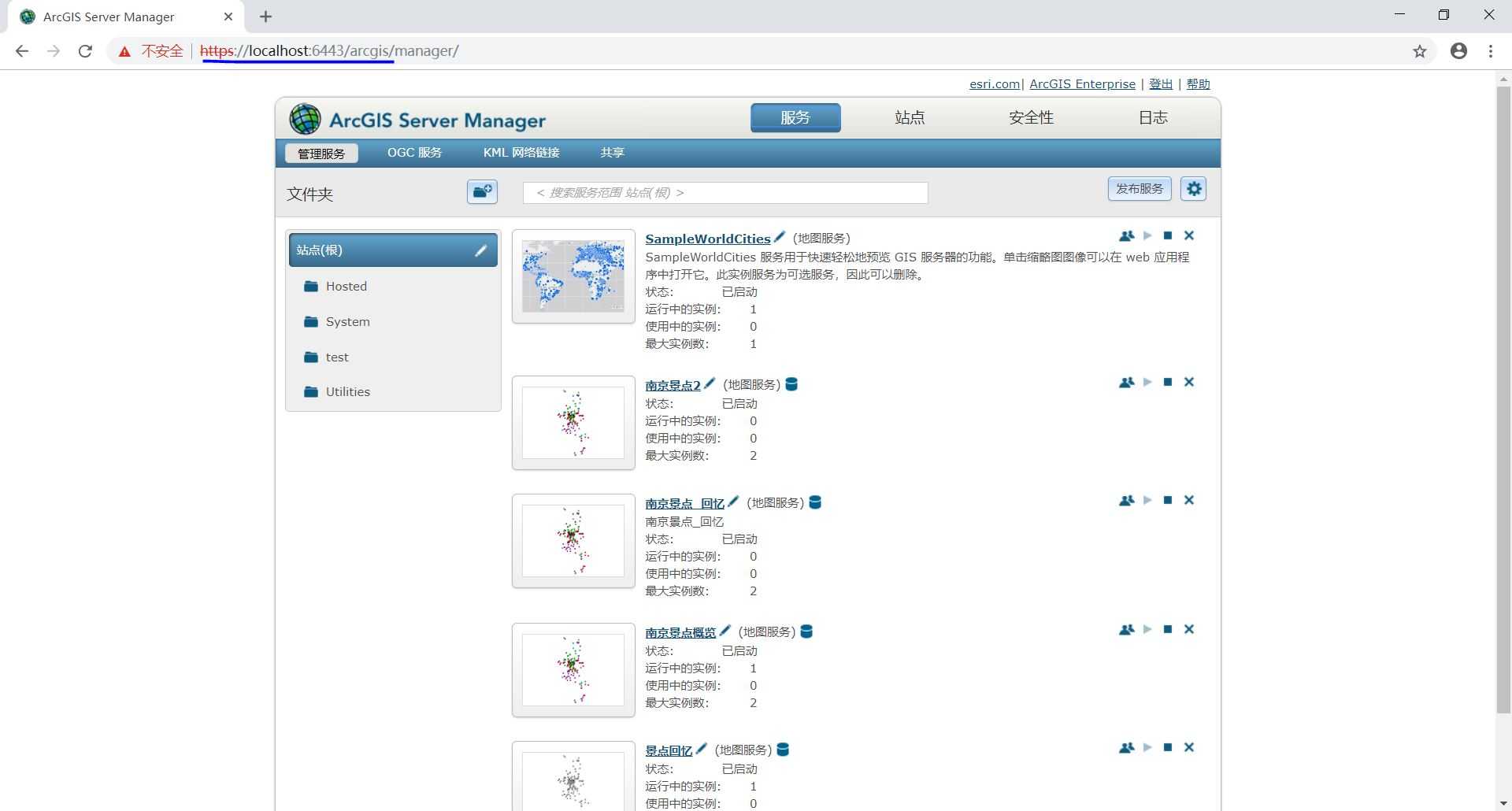Open 景点回忆 service link
The height and width of the screenshot is (811, 1512).
click(669, 750)
